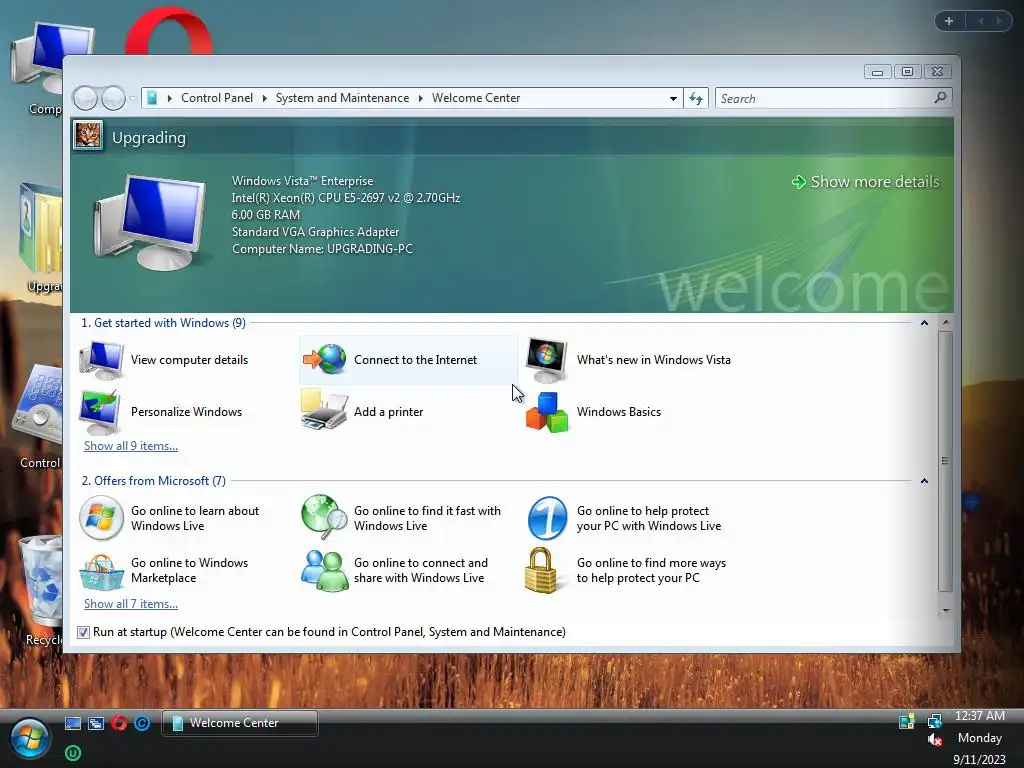
Task: Collapse Get started with Windows section
Action: (924, 323)
